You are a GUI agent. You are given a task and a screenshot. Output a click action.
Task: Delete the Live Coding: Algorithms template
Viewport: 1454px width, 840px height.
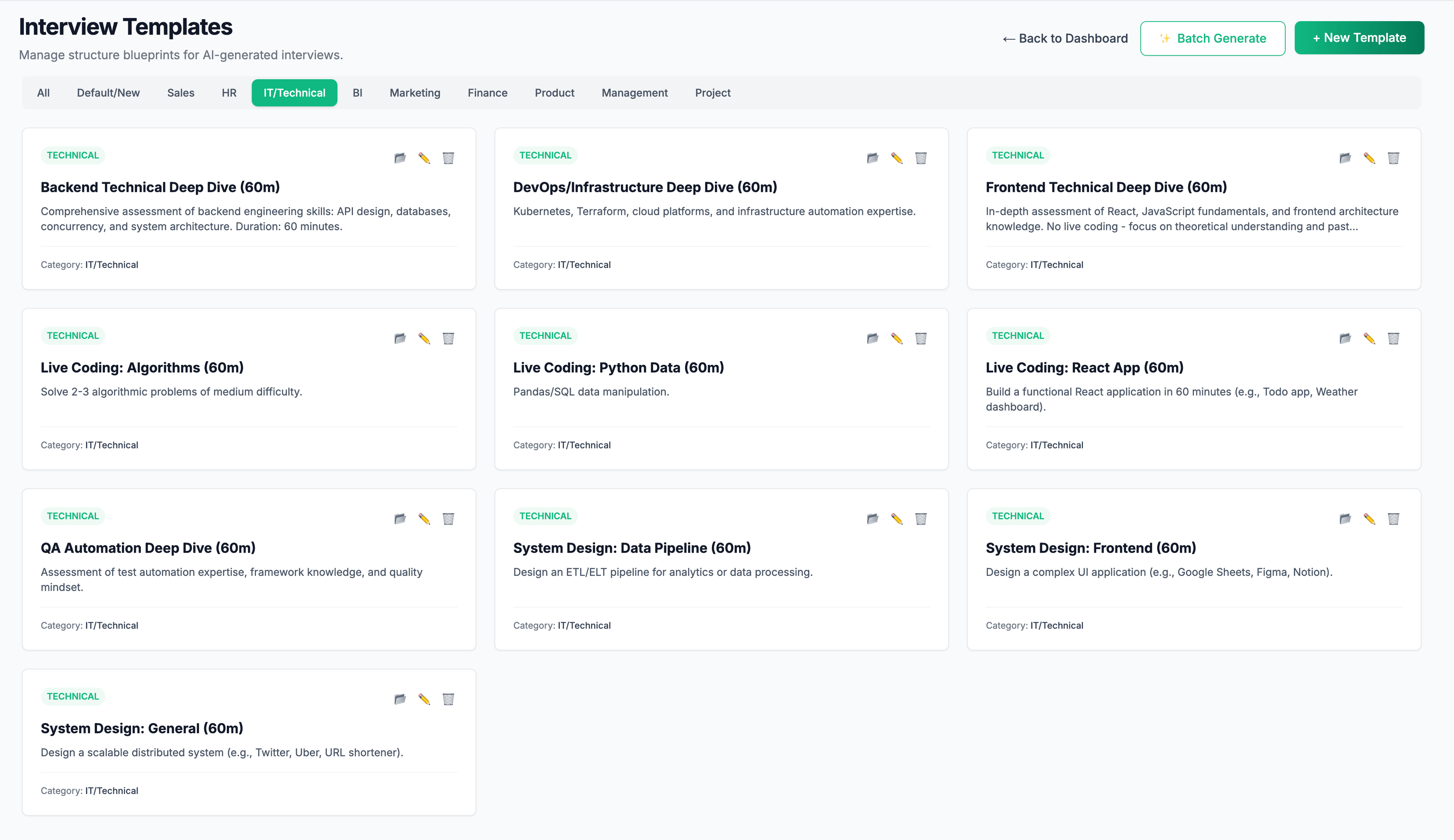point(449,338)
